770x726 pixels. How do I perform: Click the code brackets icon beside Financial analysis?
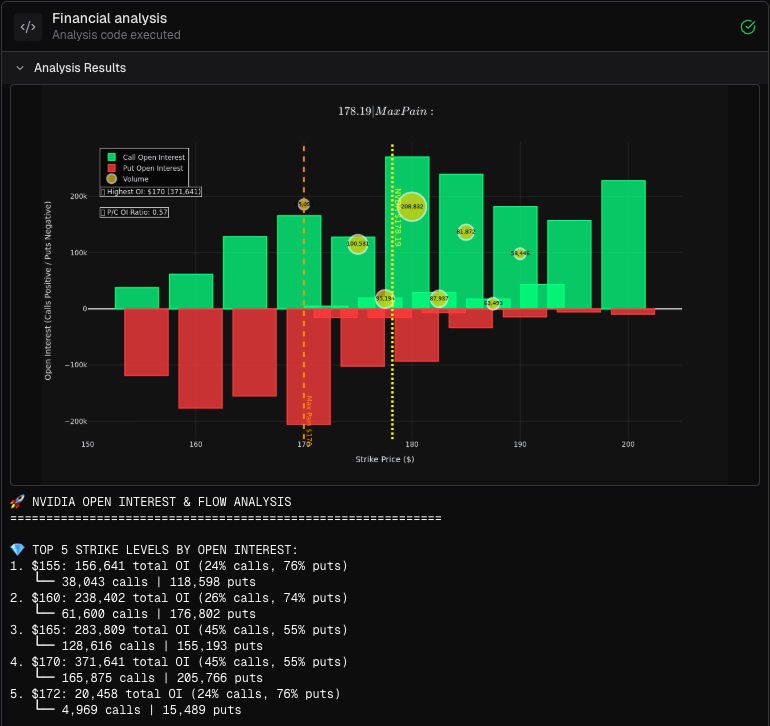(28, 27)
